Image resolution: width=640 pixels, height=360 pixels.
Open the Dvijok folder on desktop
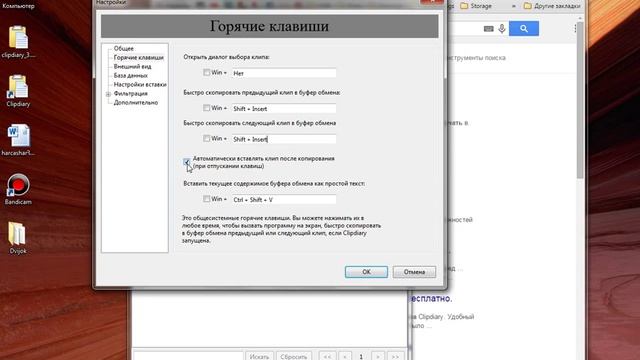[18, 238]
